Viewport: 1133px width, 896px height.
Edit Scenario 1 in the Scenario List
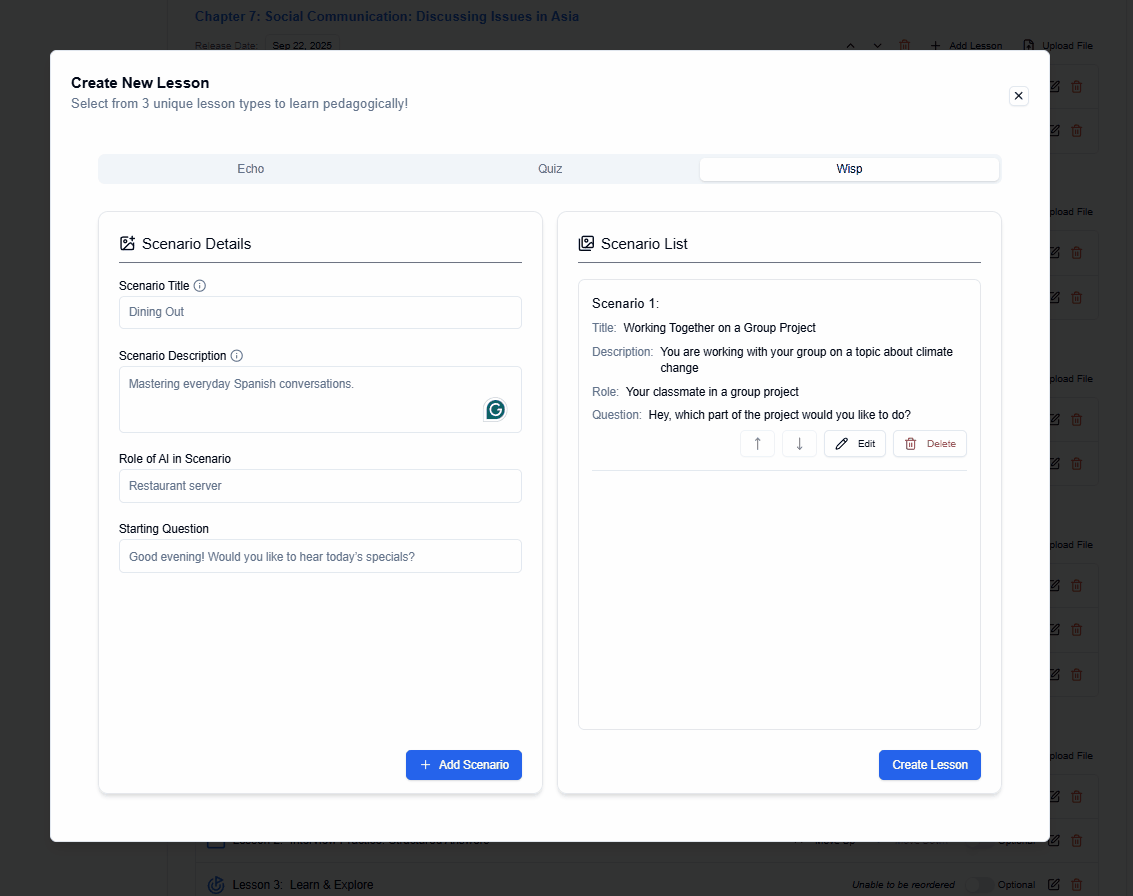pos(855,444)
